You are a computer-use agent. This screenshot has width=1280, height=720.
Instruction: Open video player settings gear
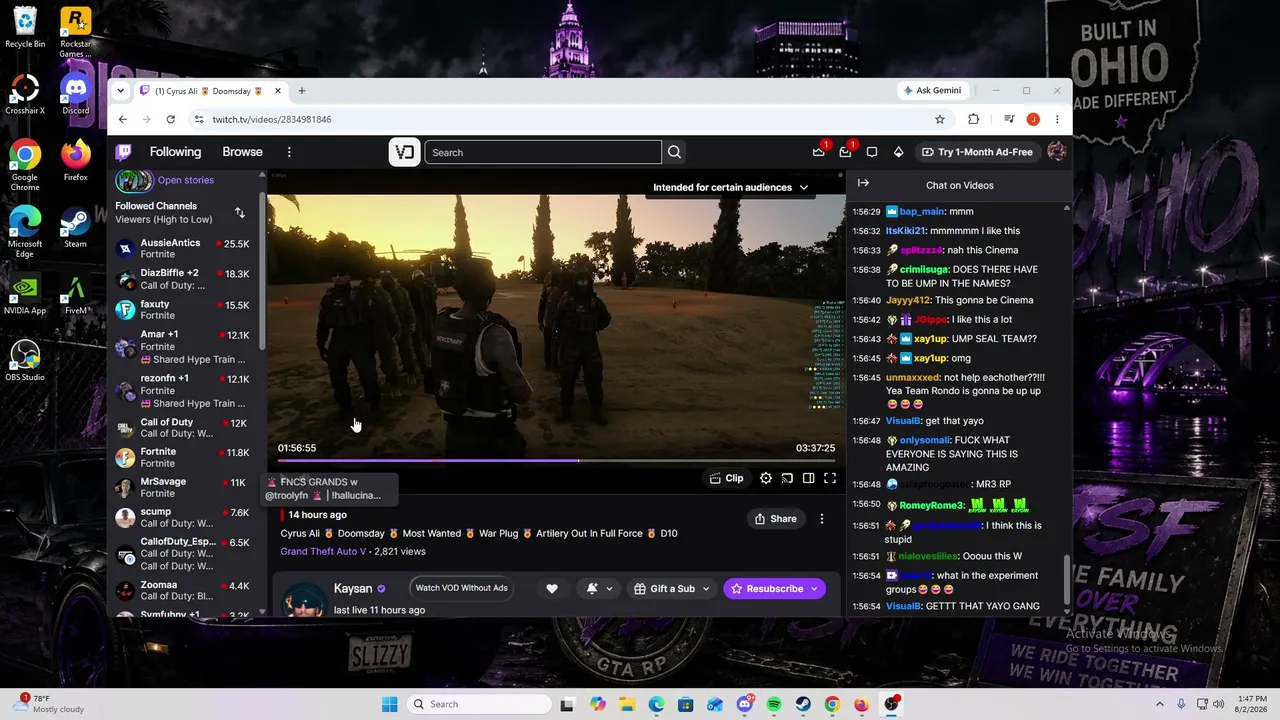766,478
